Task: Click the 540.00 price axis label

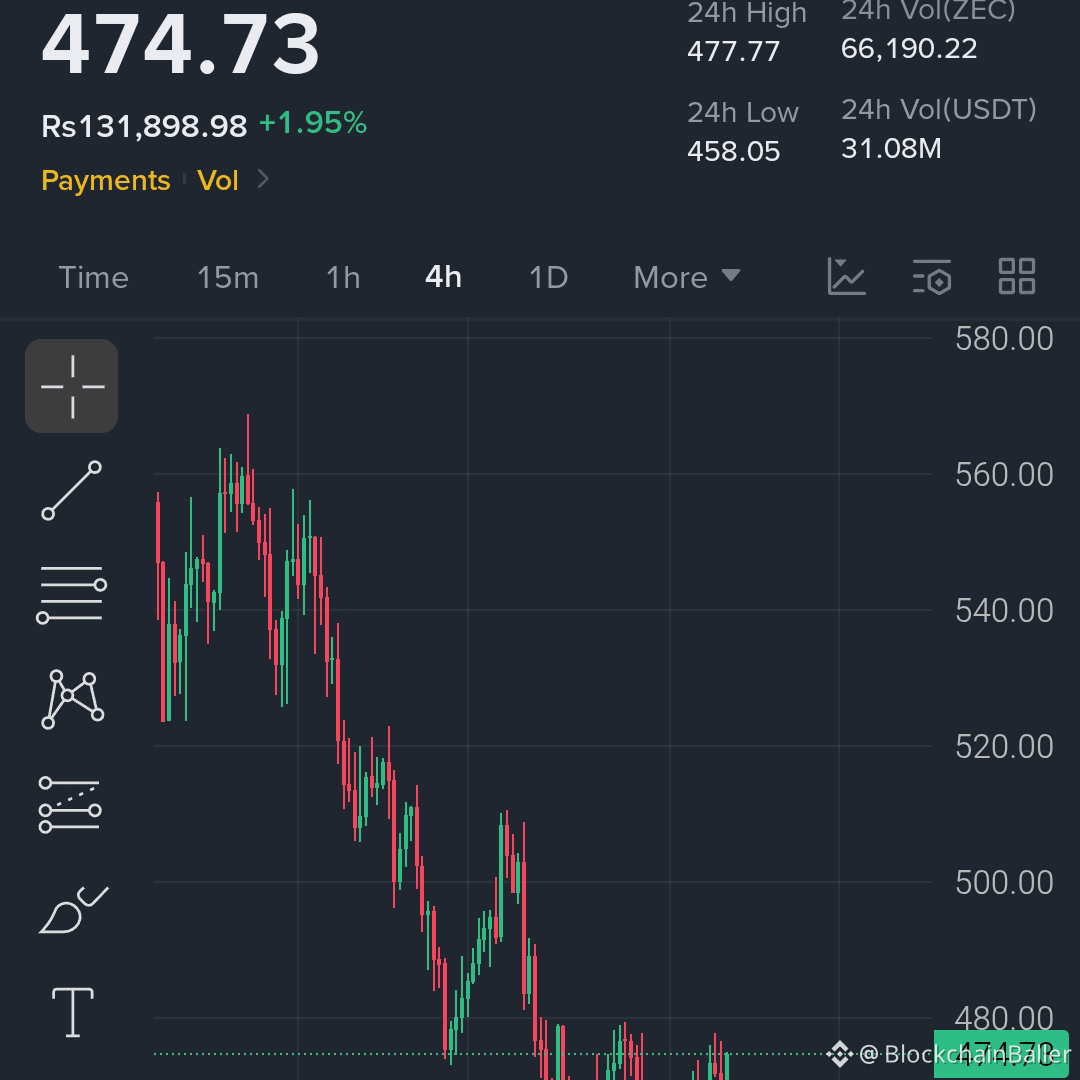Action: tap(1004, 610)
